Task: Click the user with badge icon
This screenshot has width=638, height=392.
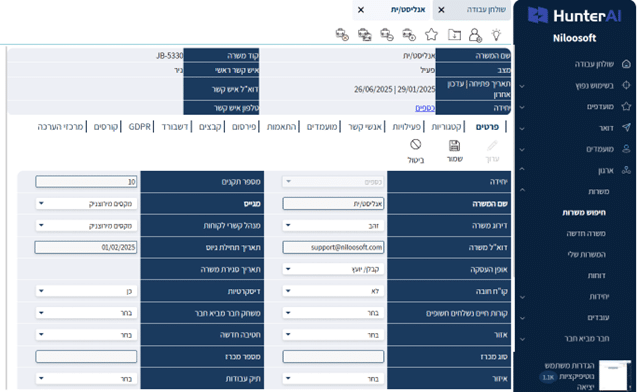Action: pyautogui.click(x=475, y=35)
